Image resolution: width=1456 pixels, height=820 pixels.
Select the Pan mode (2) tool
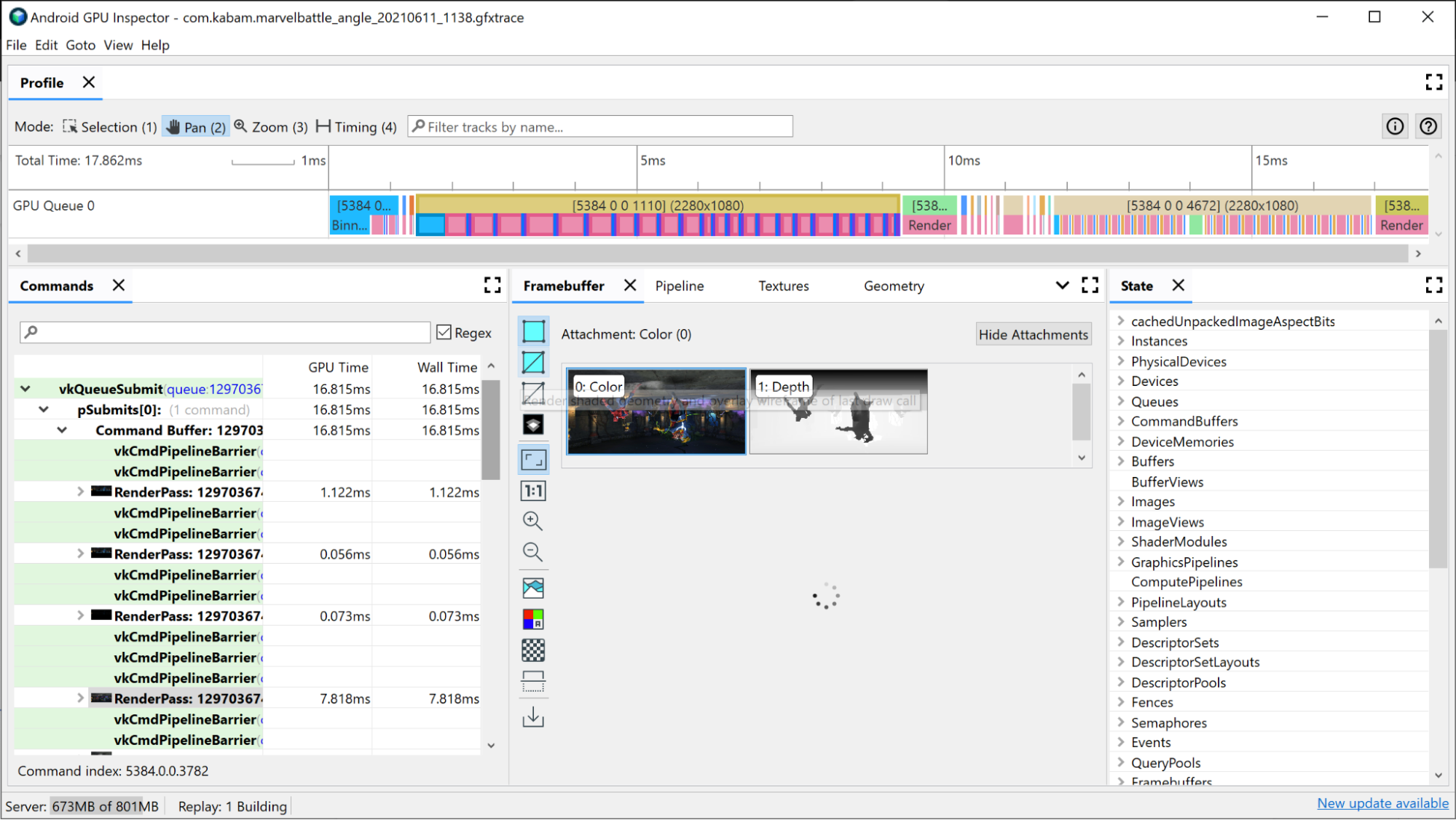[195, 127]
